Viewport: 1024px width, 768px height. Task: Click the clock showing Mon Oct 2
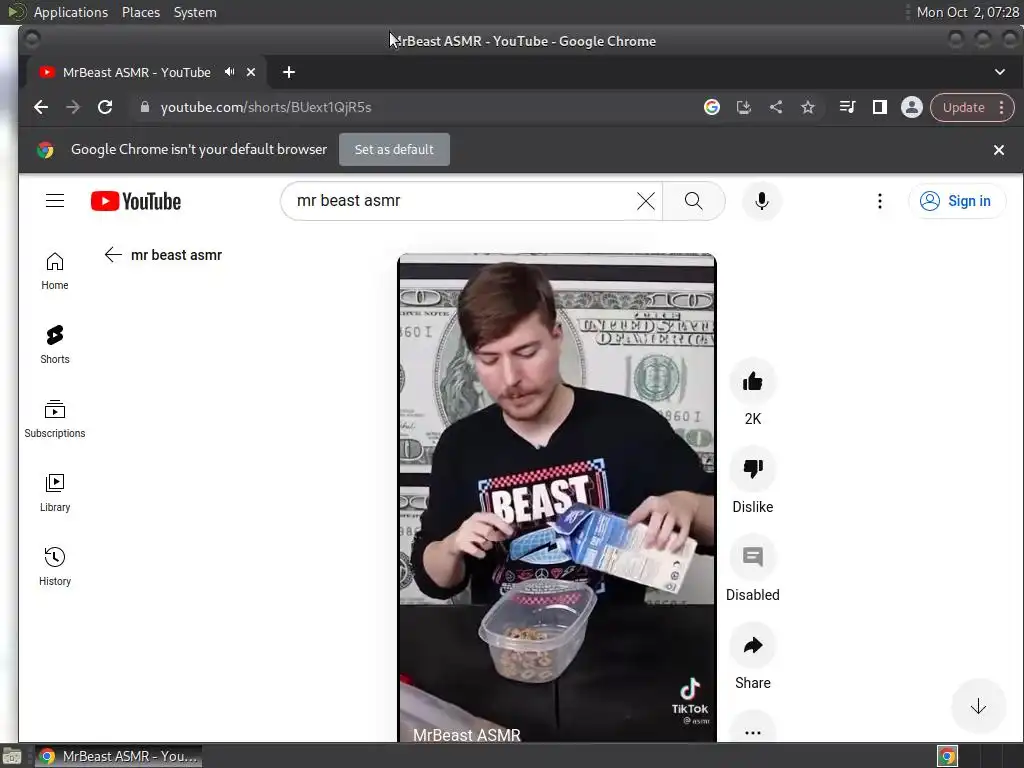tap(967, 12)
